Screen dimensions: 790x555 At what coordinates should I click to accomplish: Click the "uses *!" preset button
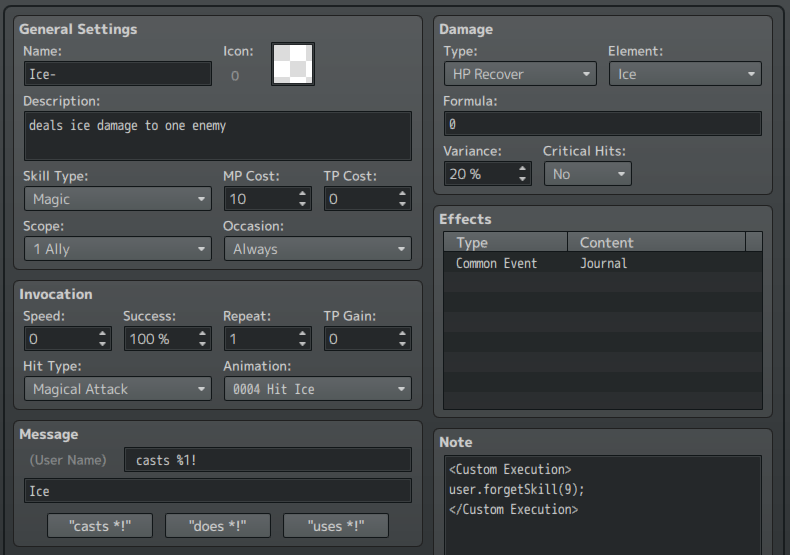click(x=336, y=526)
